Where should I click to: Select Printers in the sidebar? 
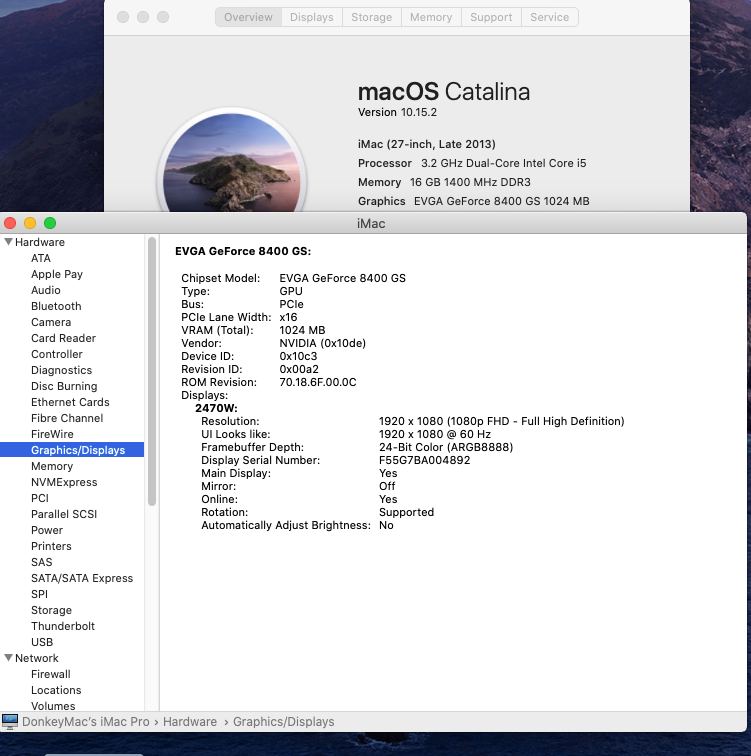[52, 546]
